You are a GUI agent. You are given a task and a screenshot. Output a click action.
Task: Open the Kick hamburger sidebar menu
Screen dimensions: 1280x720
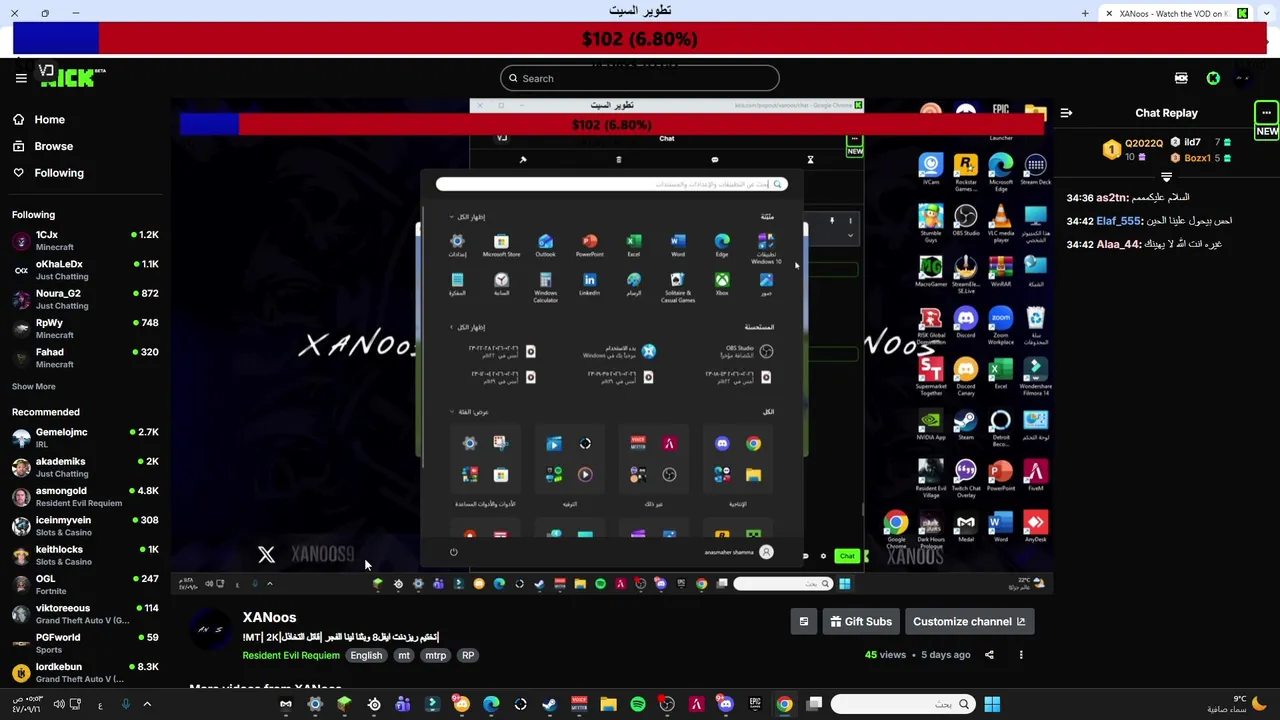pos(21,78)
